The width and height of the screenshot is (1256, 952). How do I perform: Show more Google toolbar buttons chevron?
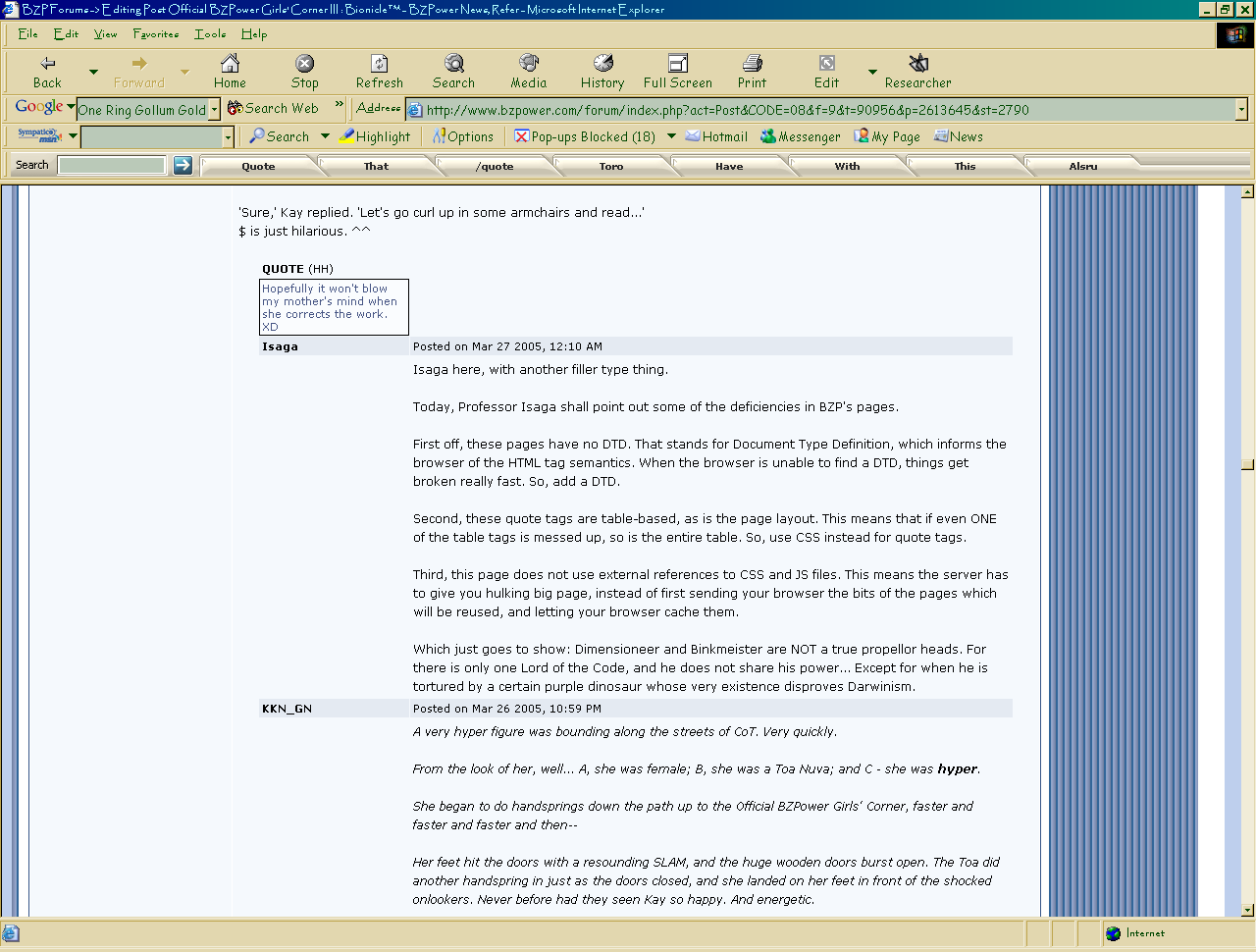pos(340,103)
